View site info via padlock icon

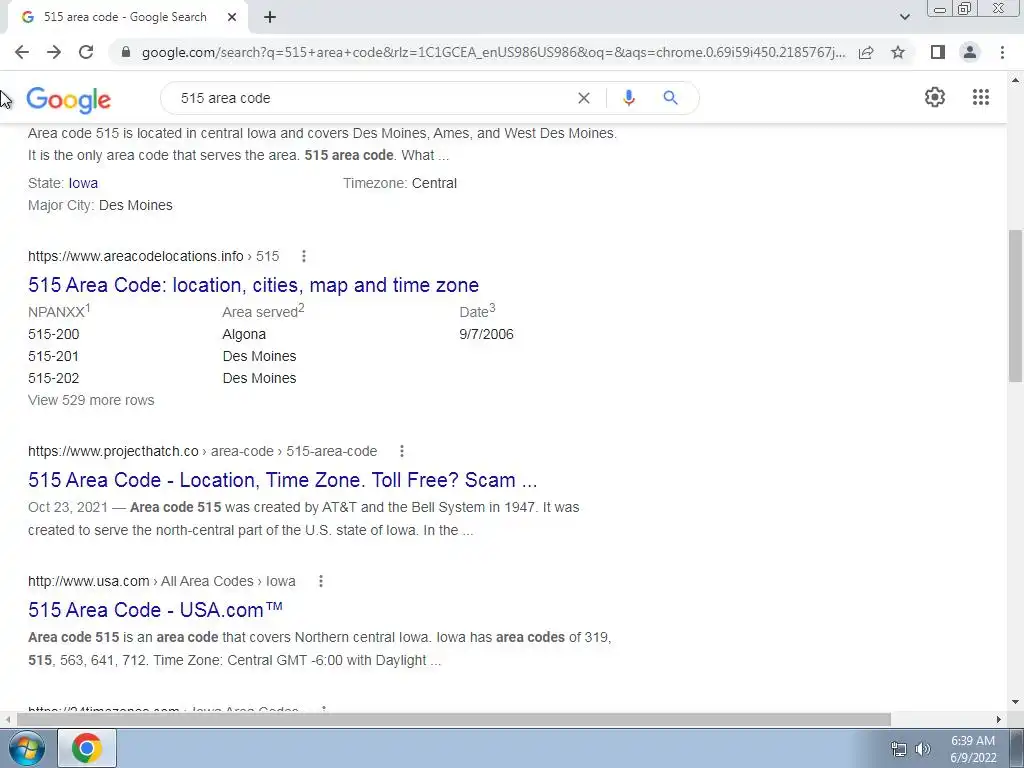[x=126, y=52]
